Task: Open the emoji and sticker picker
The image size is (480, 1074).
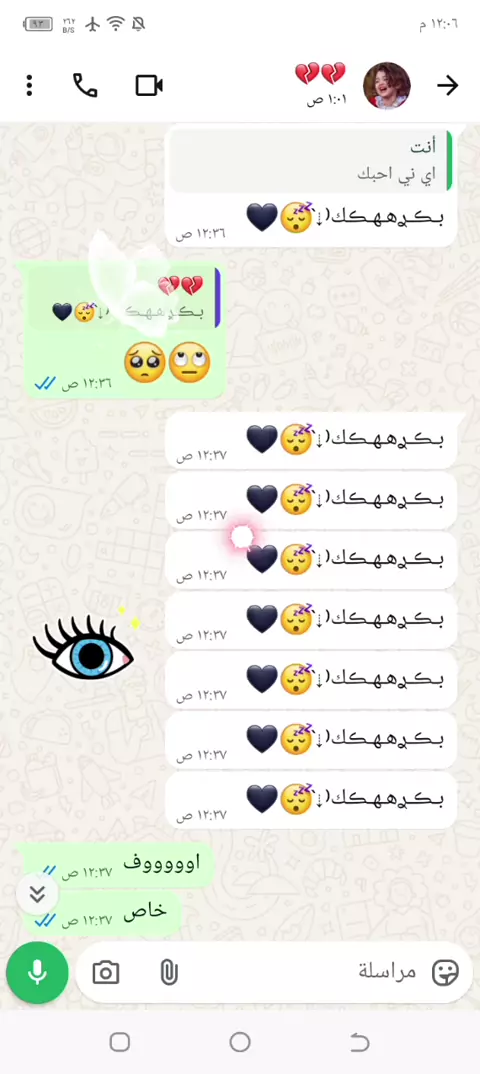Action: click(x=445, y=973)
